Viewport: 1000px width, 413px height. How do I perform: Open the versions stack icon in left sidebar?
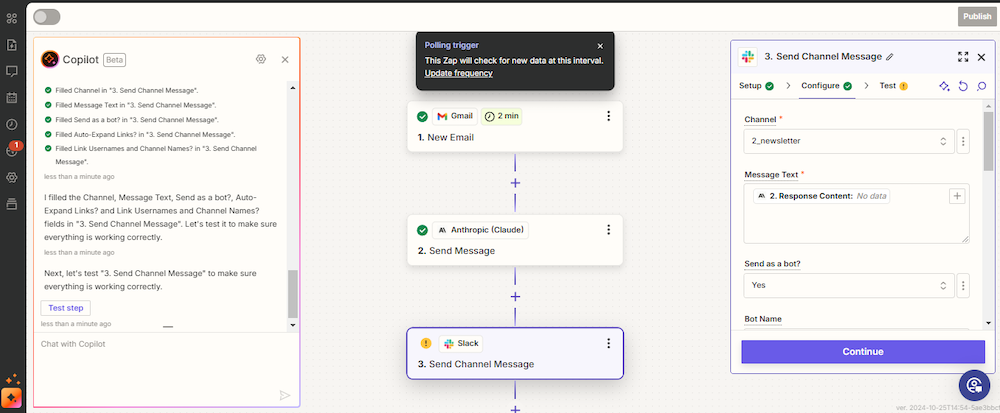(x=11, y=204)
